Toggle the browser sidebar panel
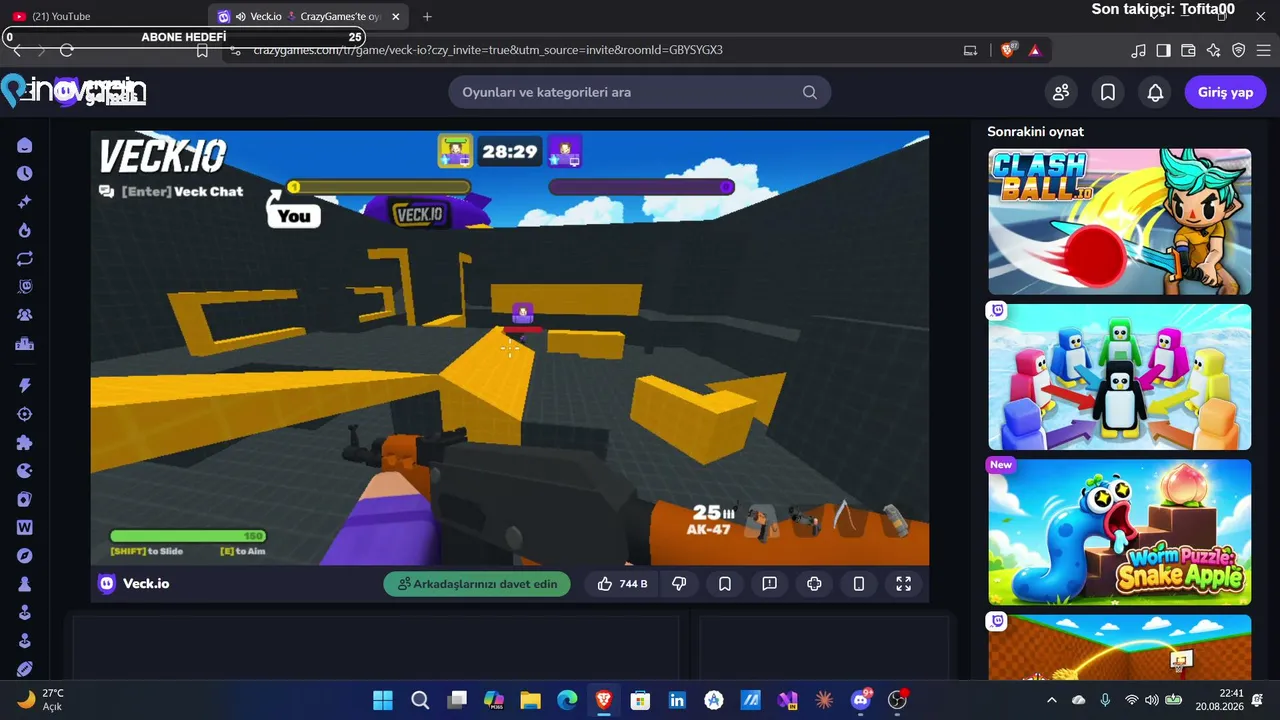The image size is (1280, 720). 1163,50
